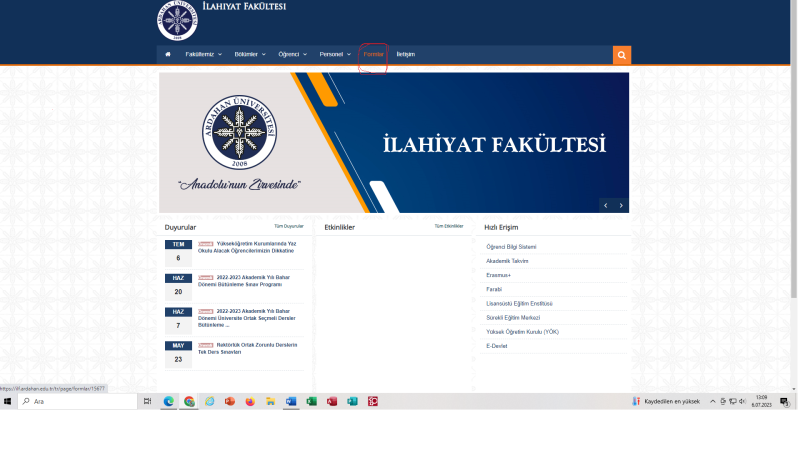The height and width of the screenshot is (450, 800).
Task: Click the Ardahan University logo in the header
Action: click(177, 20)
